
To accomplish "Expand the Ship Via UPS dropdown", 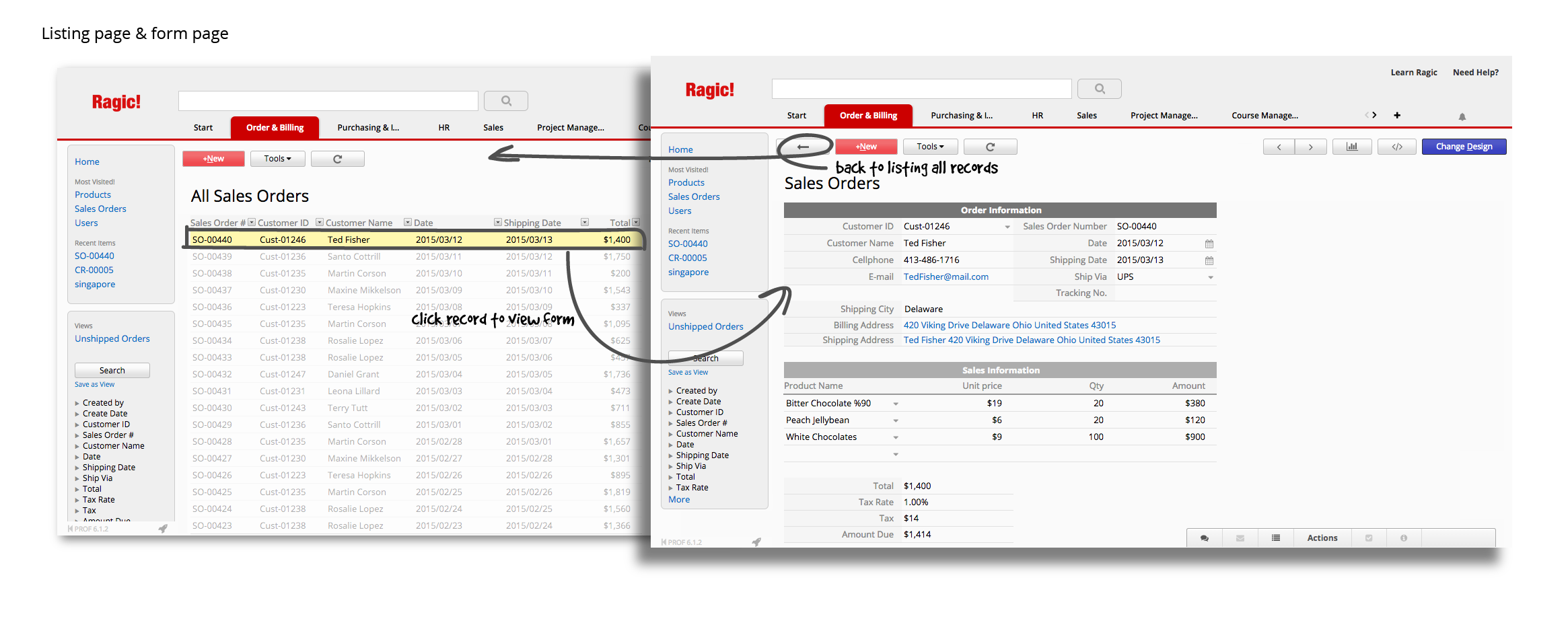I will click(x=1211, y=277).
